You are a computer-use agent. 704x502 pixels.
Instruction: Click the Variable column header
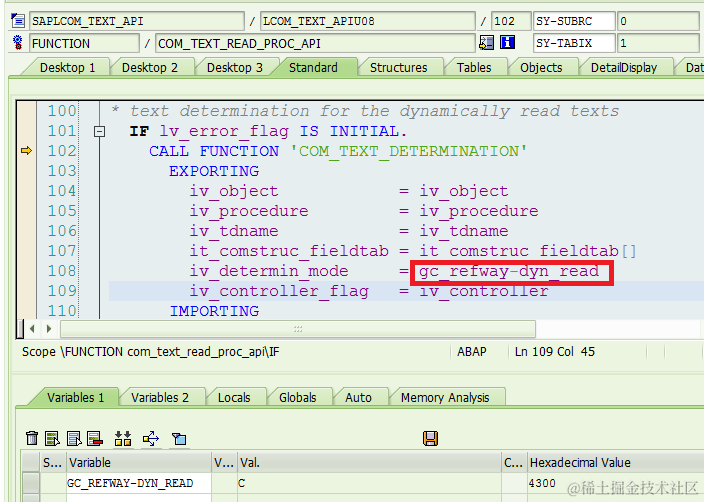click(139, 462)
